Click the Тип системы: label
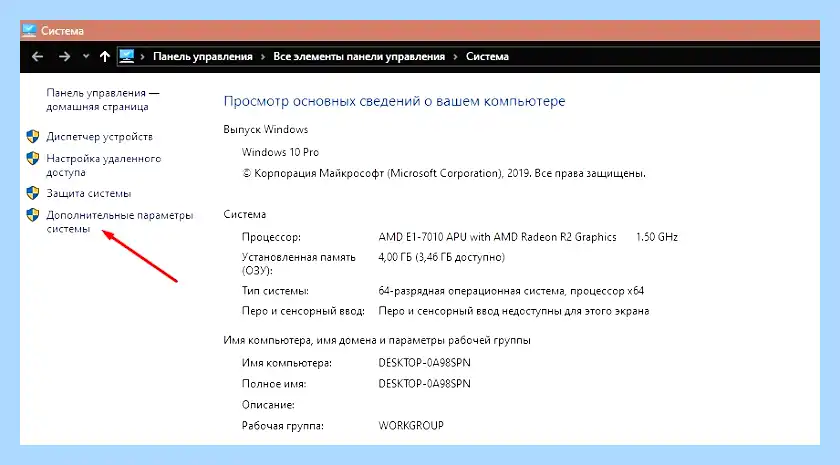 tap(275, 291)
